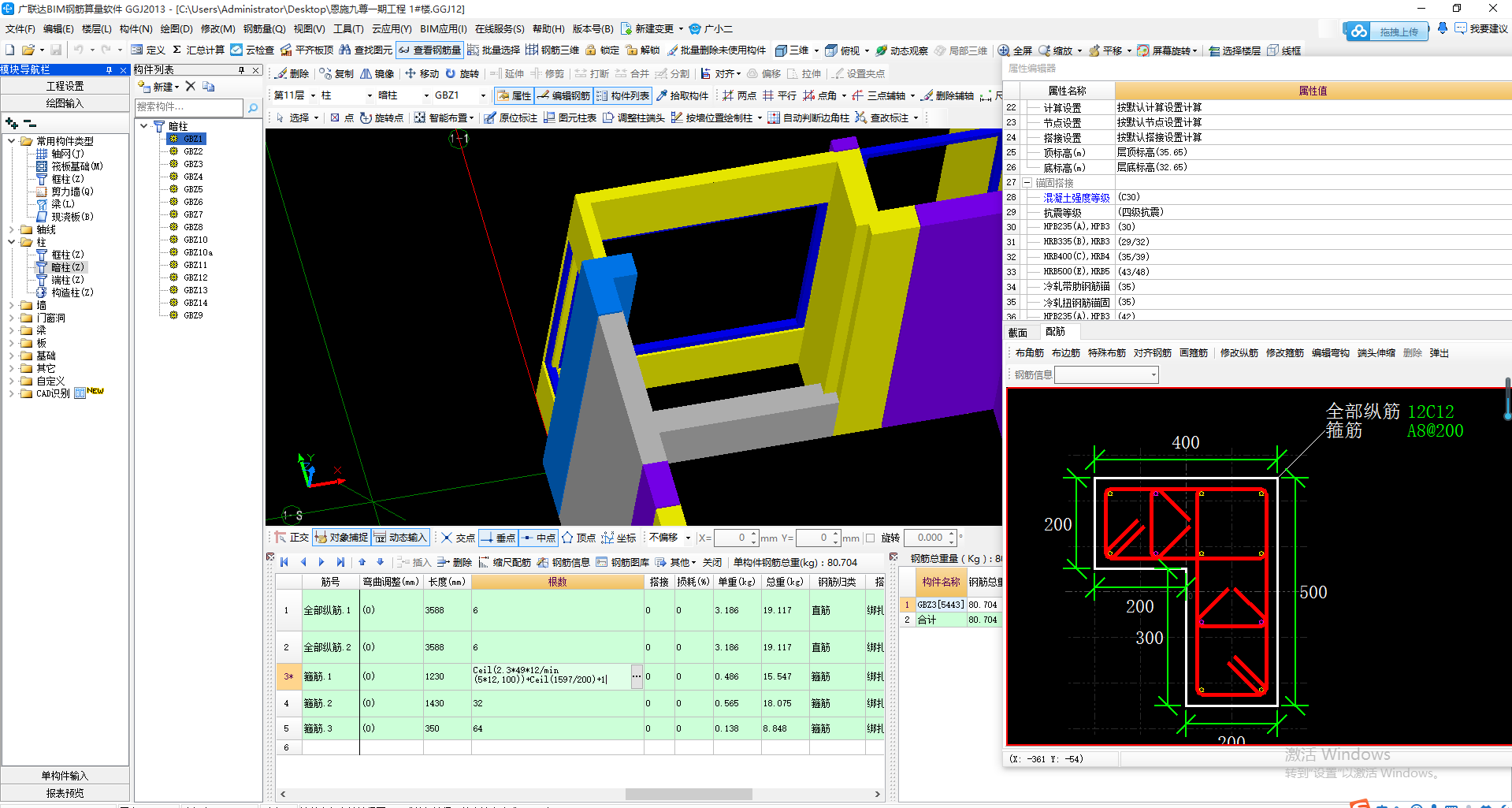Click the 全屏 full screen icon

coord(1004,50)
